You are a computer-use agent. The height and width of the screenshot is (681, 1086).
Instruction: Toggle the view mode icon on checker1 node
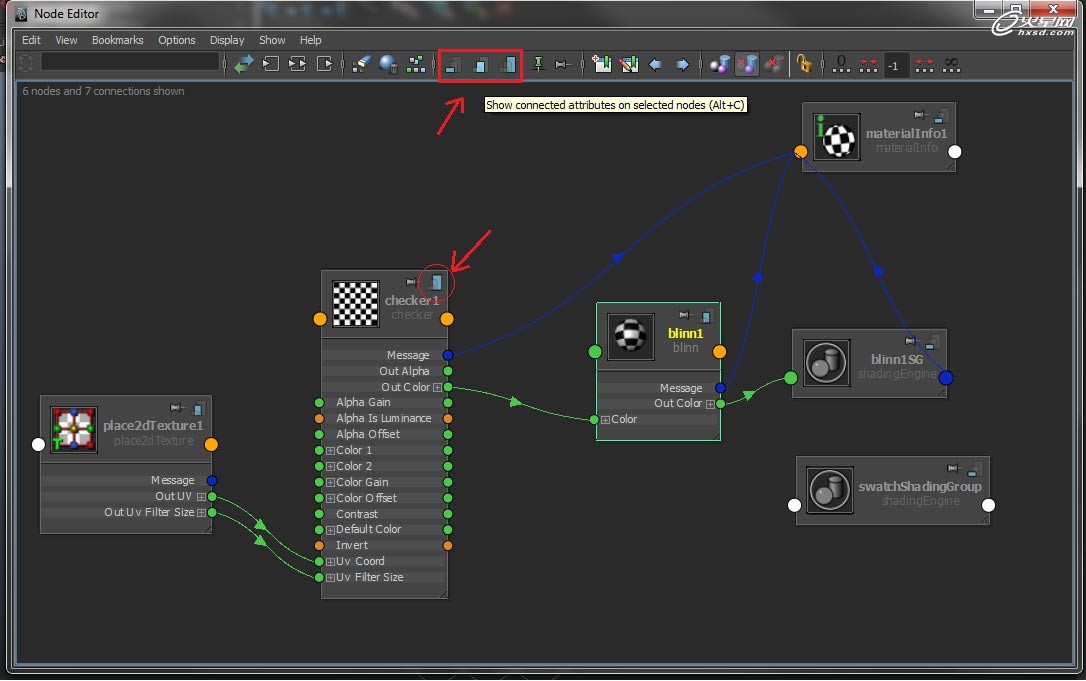point(436,282)
